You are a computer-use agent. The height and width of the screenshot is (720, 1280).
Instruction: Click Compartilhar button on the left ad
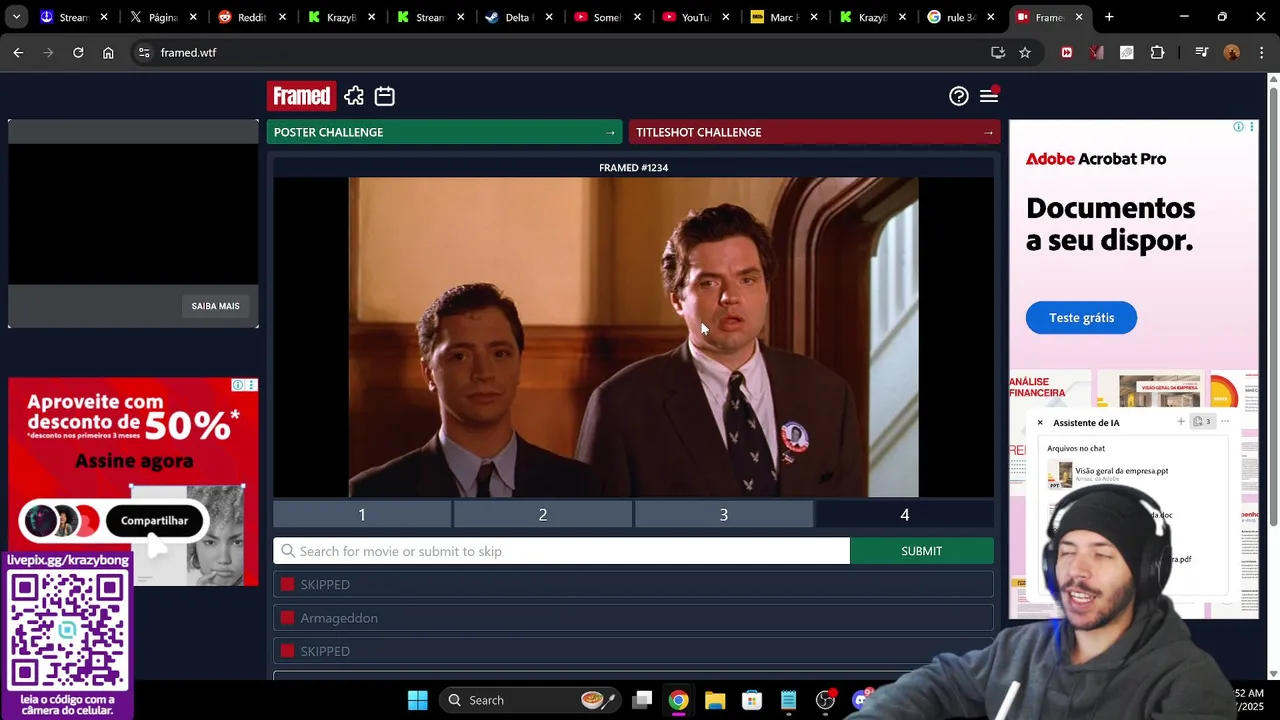[x=154, y=520]
